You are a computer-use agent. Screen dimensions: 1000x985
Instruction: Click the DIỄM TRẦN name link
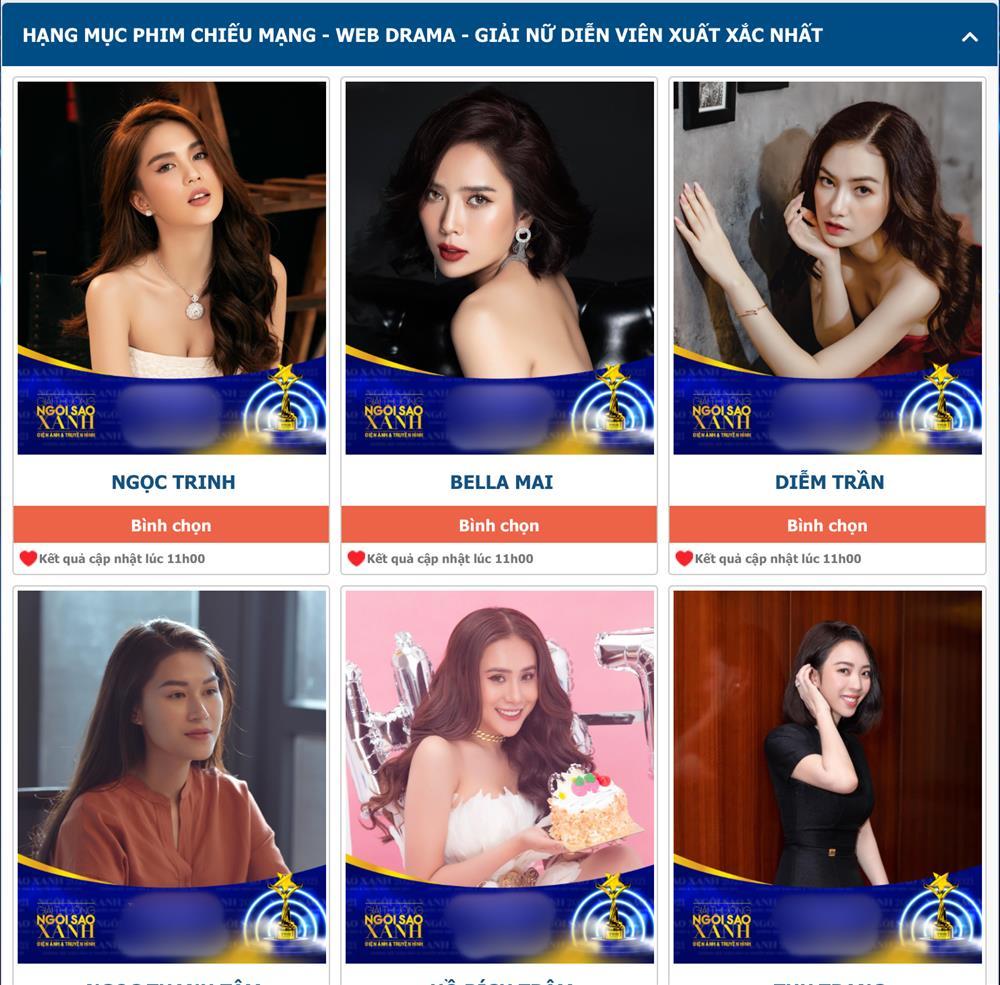(829, 482)
